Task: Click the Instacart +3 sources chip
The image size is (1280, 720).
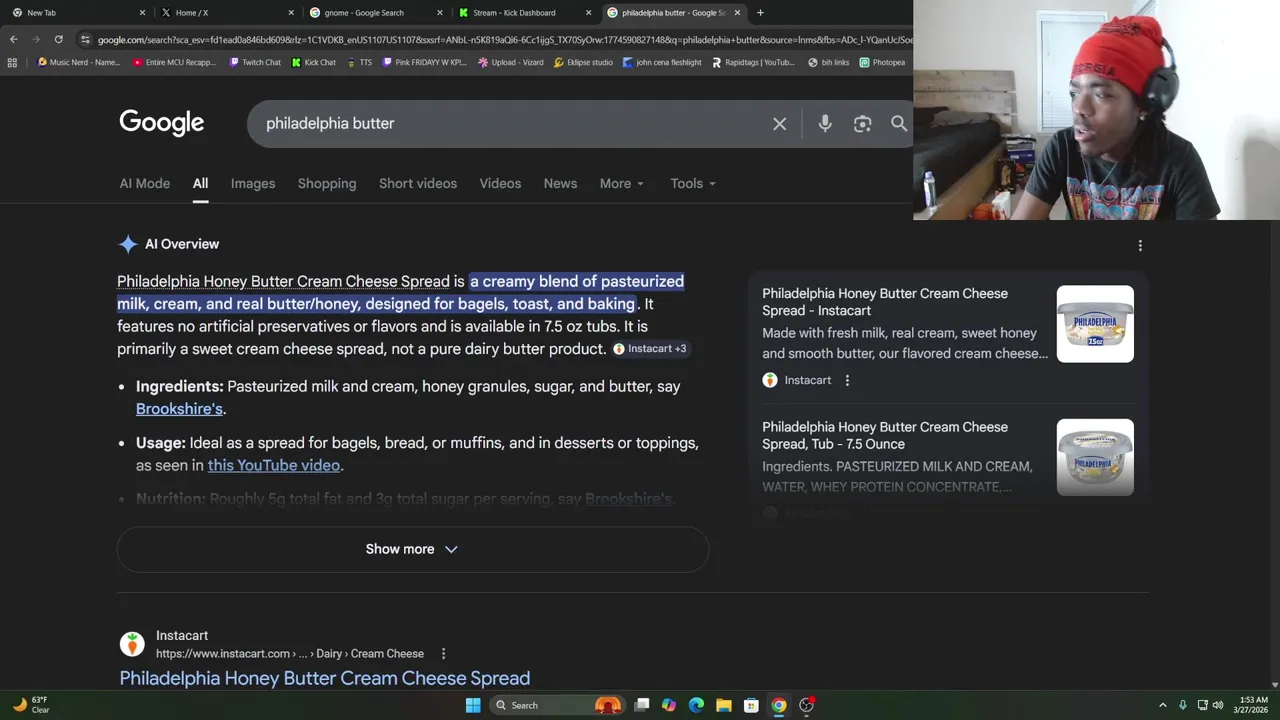Action: coord(650,349)
